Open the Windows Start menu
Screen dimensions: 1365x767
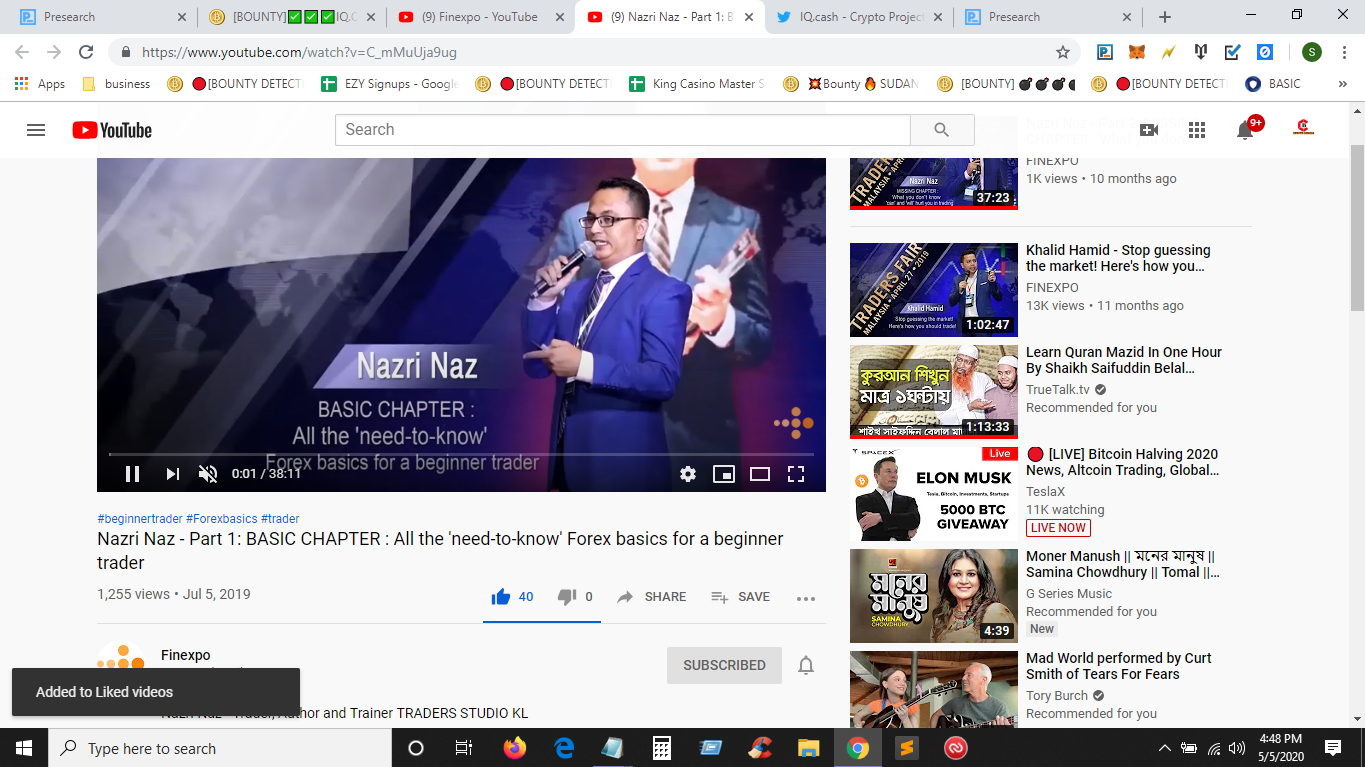24,748
